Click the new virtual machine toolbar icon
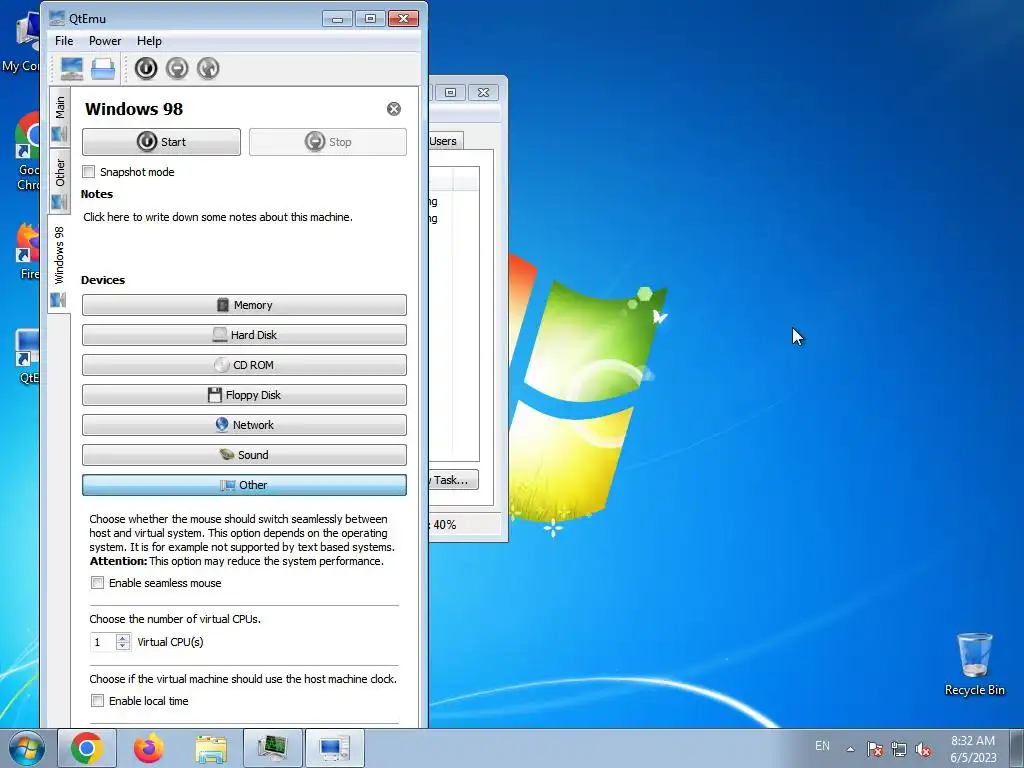The height and width of the screenshot is (768, 1024). 71,69
